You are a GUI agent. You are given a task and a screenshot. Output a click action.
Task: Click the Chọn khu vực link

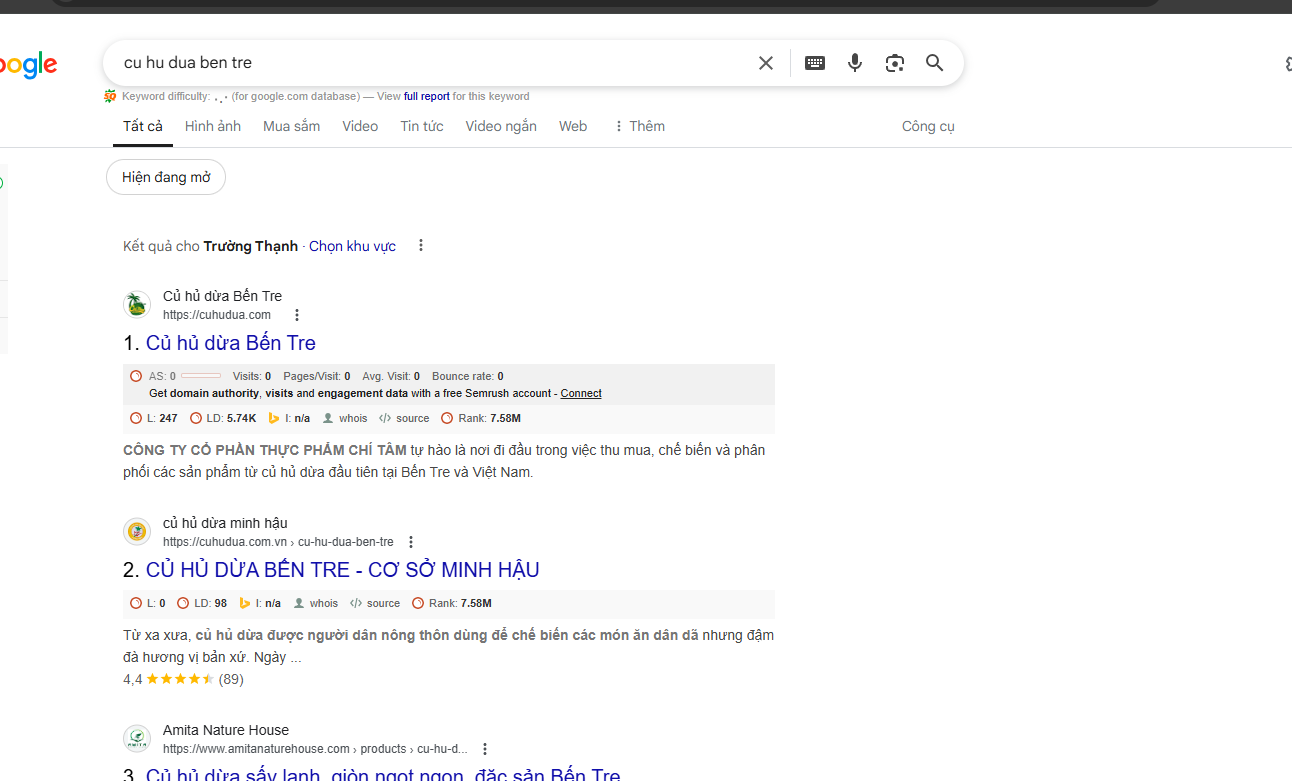point(352,246)
